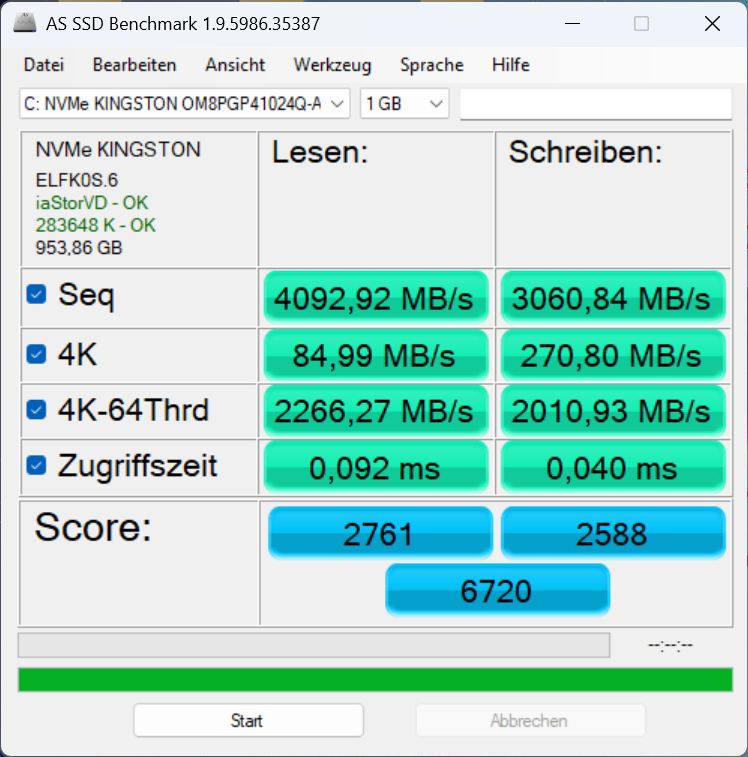This screenshot has width=748, height=757.
Task: Disable the 4K-64Thrd test checkbox
Action: (x=36, y=410)
